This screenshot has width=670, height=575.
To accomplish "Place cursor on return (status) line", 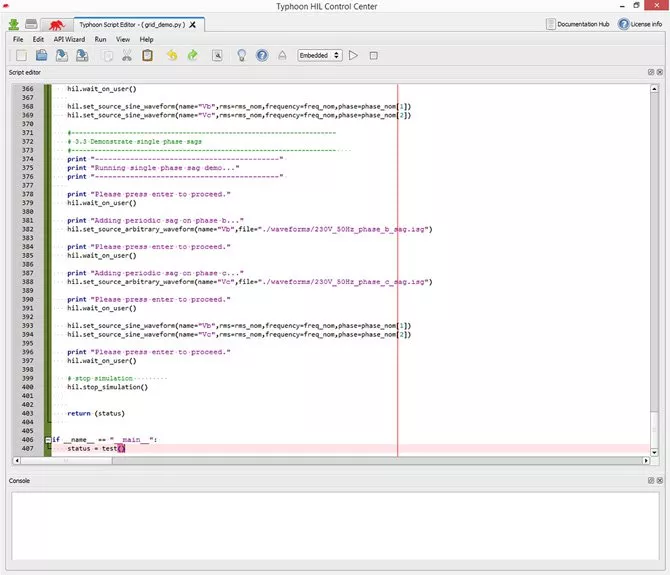I will [x=96, y=414].
